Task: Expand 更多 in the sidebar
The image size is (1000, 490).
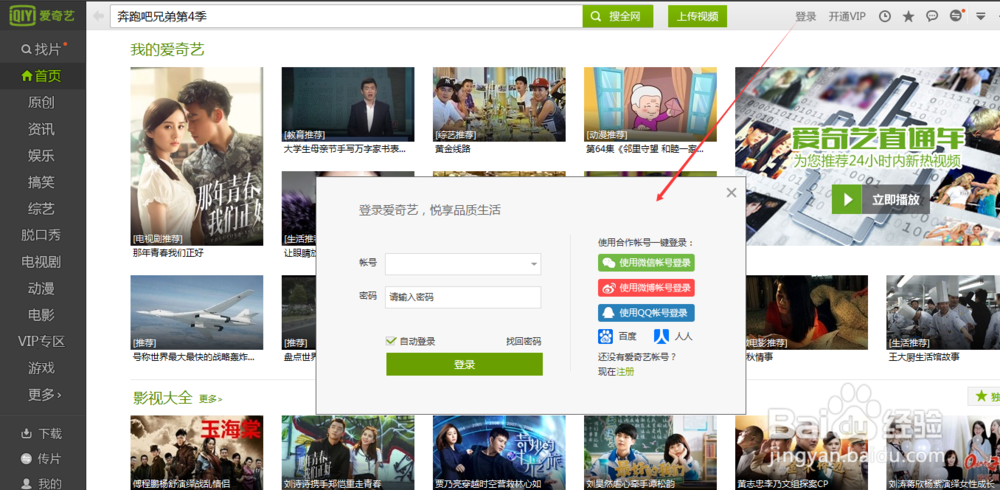Action: tap(43, 394)
